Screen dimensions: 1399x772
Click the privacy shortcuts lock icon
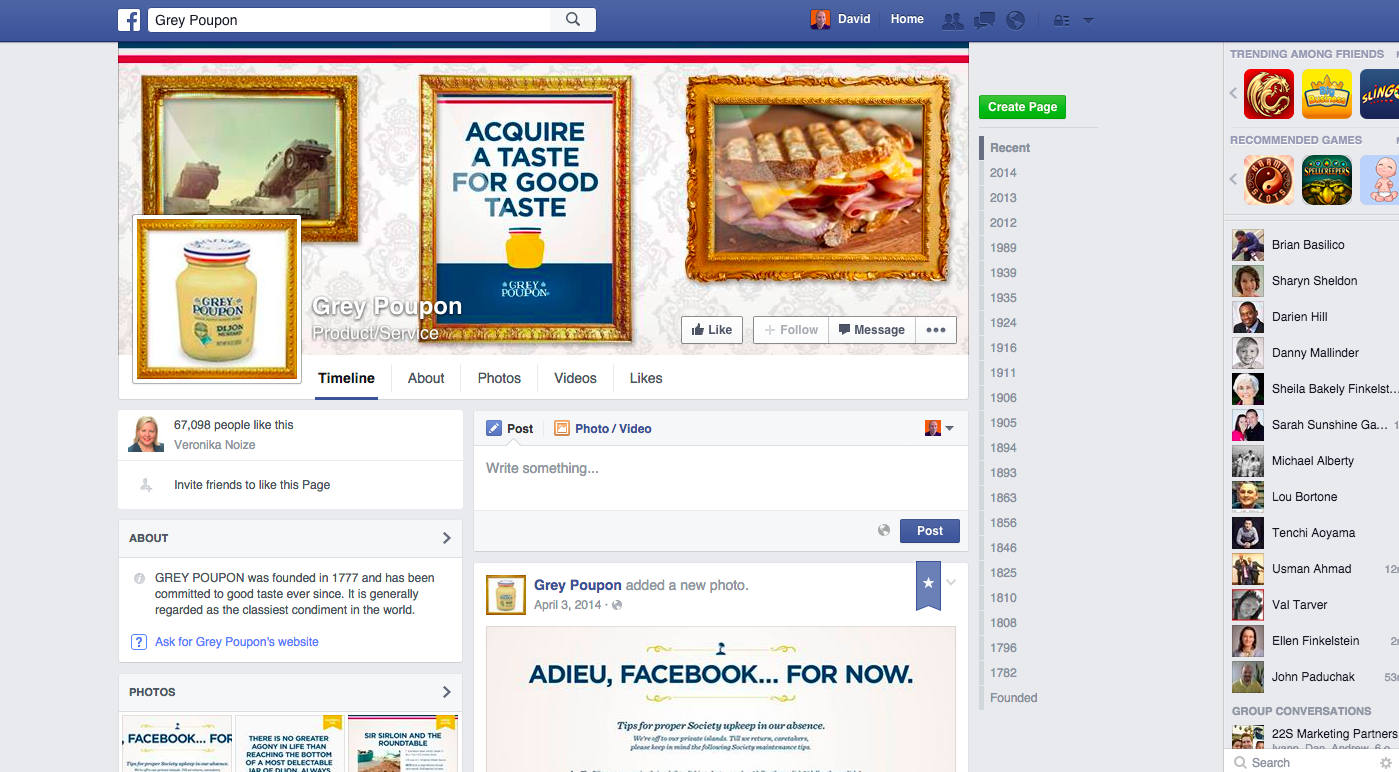coord(1062,20)
